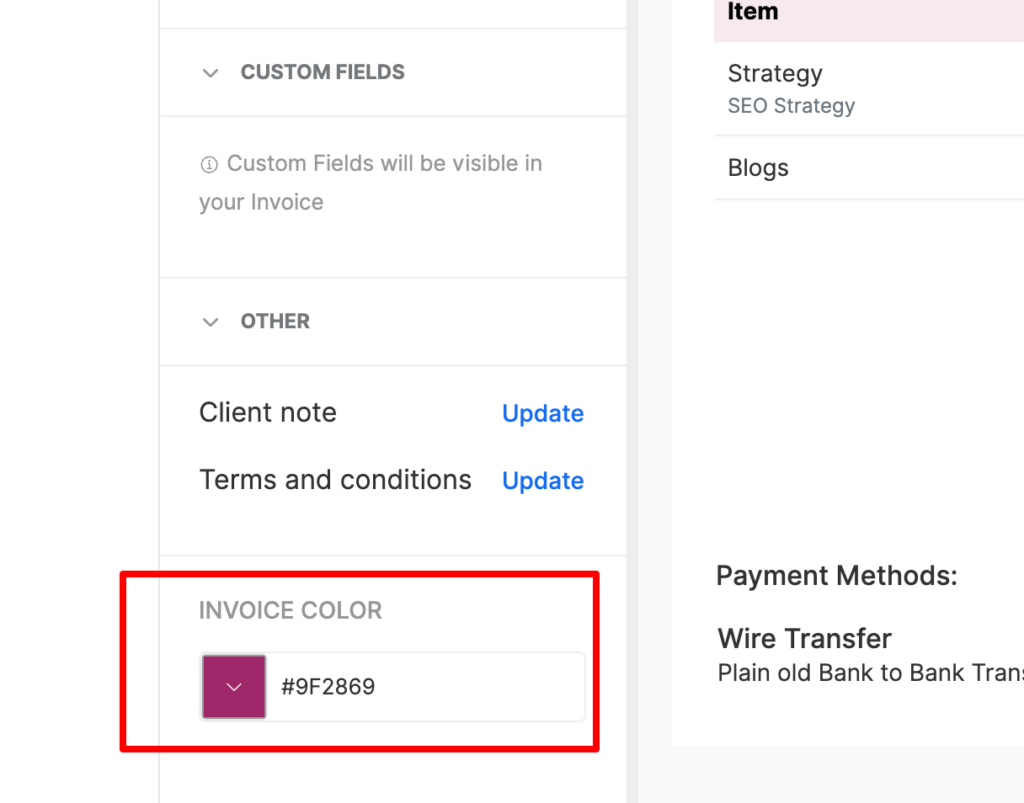Click the Item column header

tap(752, 12)
